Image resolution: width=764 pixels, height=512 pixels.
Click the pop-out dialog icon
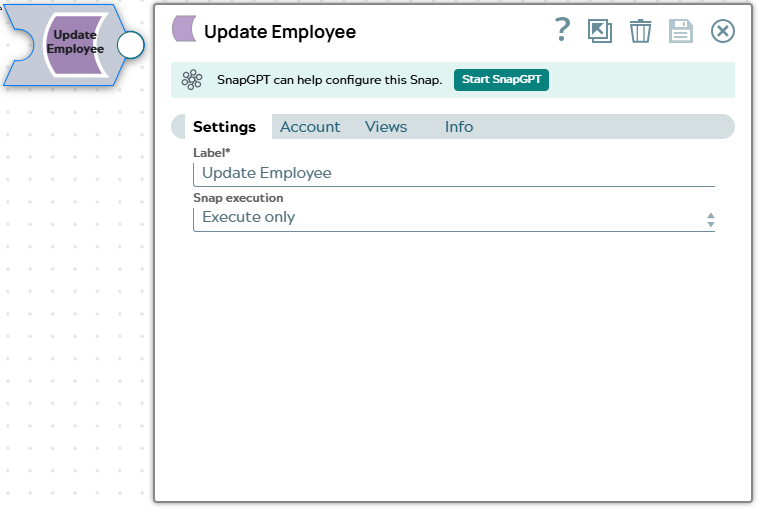coord(600,31)
